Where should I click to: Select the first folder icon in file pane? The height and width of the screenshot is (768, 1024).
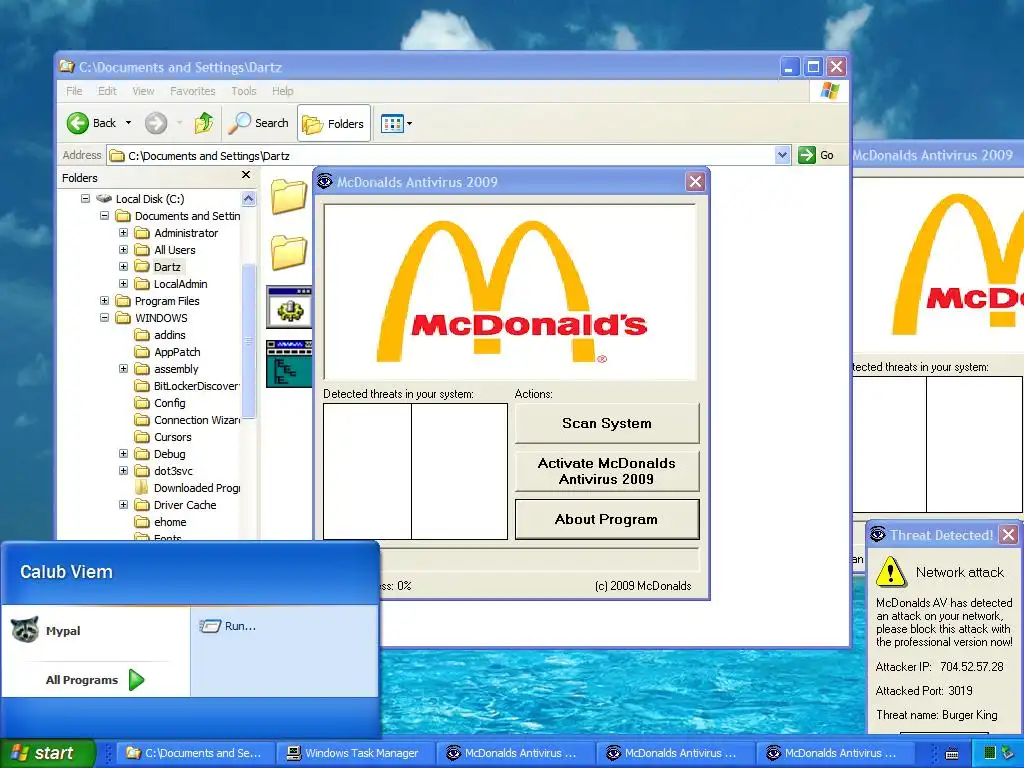289,196
